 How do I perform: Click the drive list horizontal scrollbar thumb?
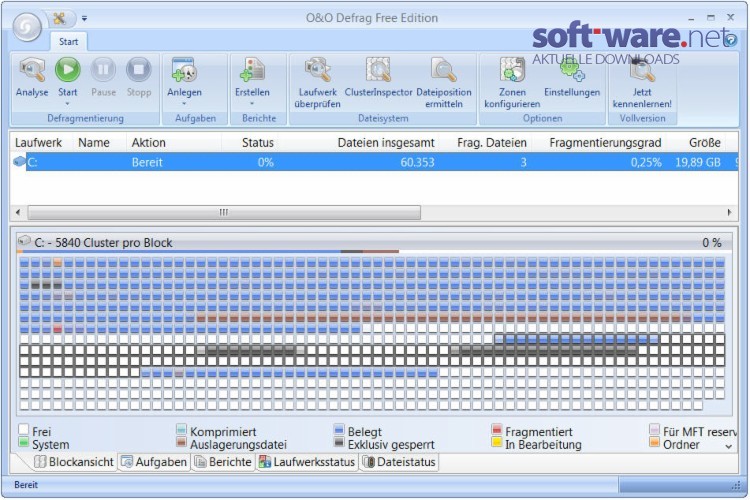224,212
